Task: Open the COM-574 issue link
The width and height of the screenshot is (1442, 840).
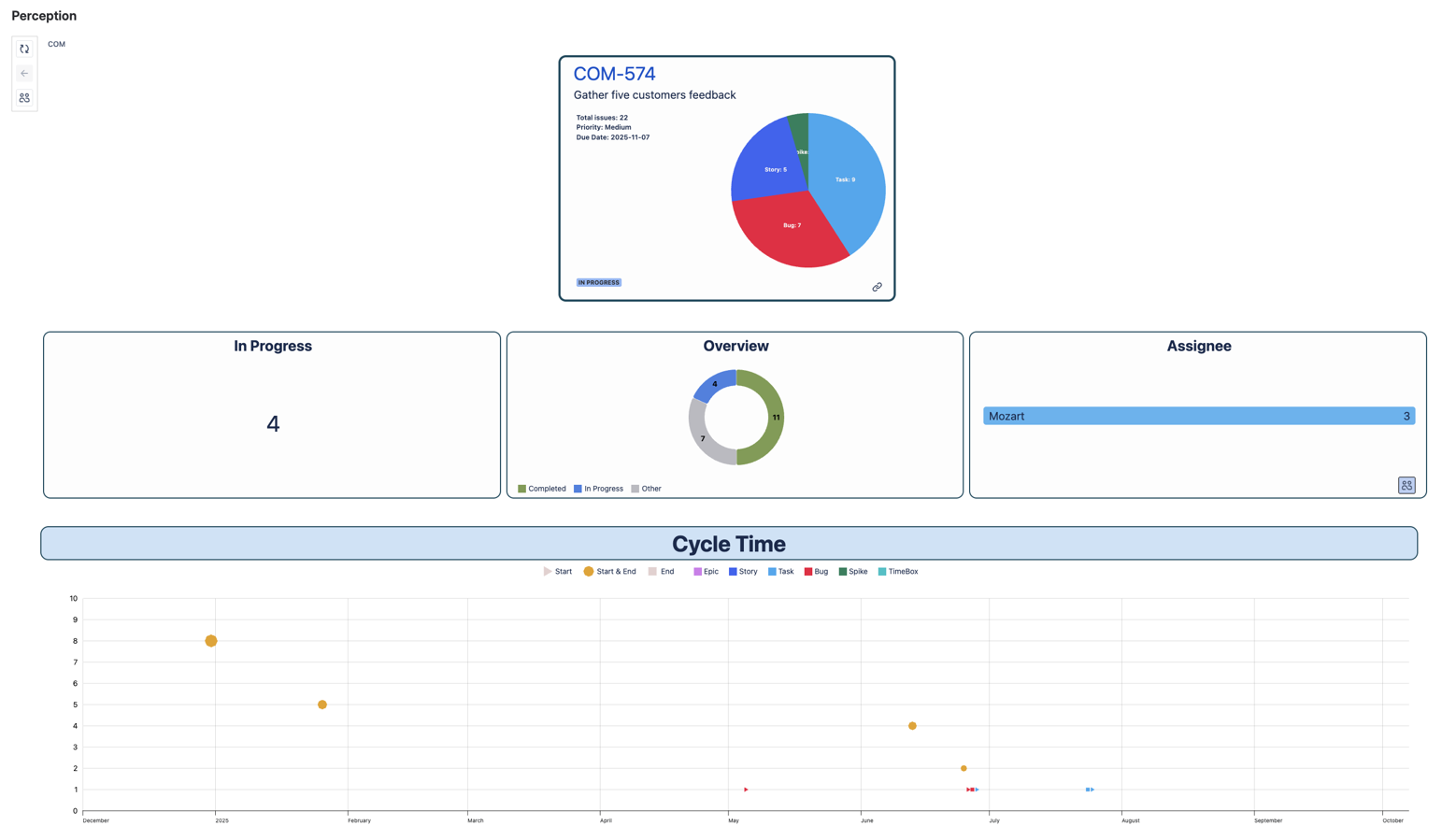Action: coord(614,74)
